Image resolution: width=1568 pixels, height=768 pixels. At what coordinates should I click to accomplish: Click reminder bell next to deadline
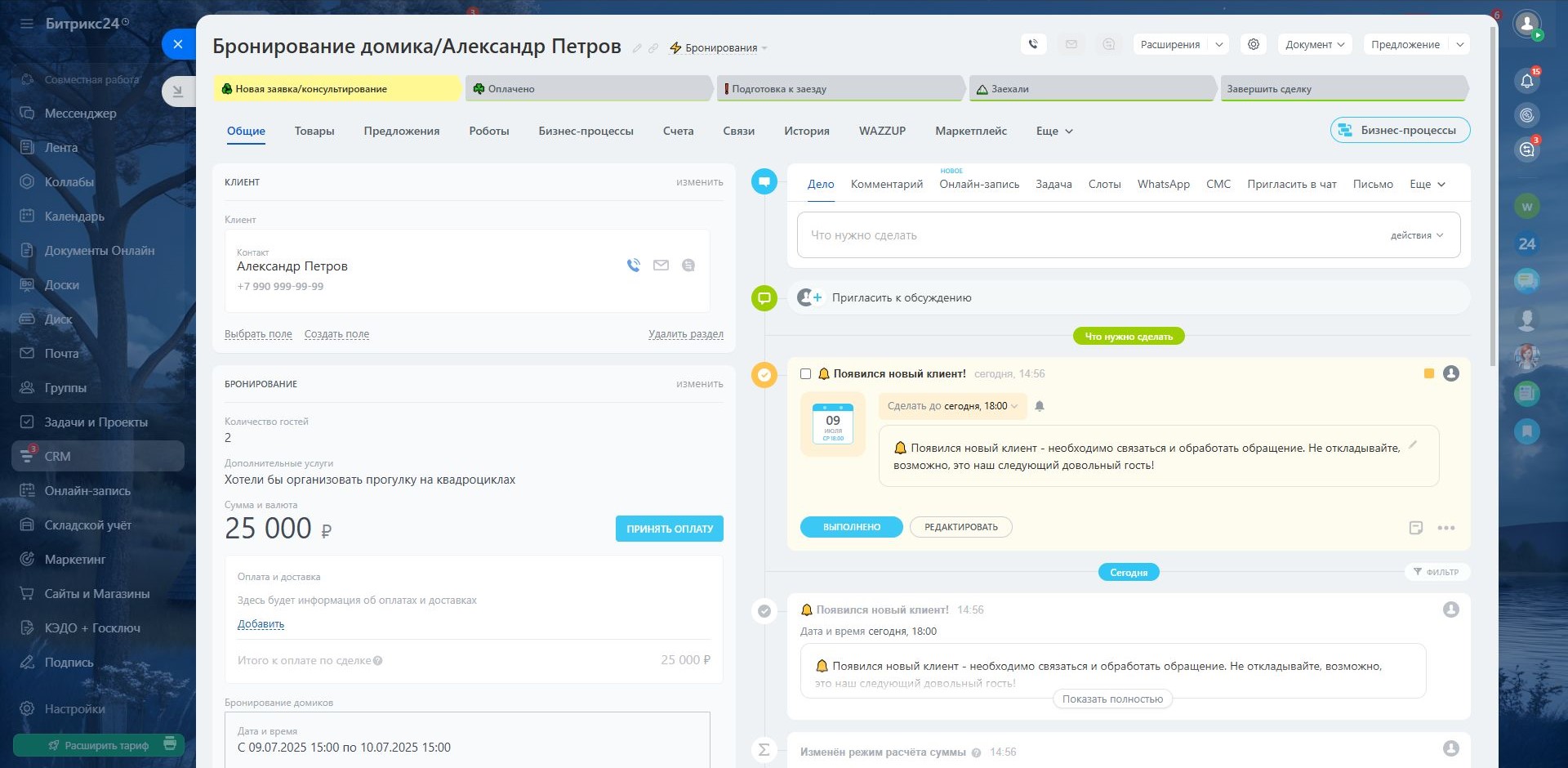(1040, 406)
